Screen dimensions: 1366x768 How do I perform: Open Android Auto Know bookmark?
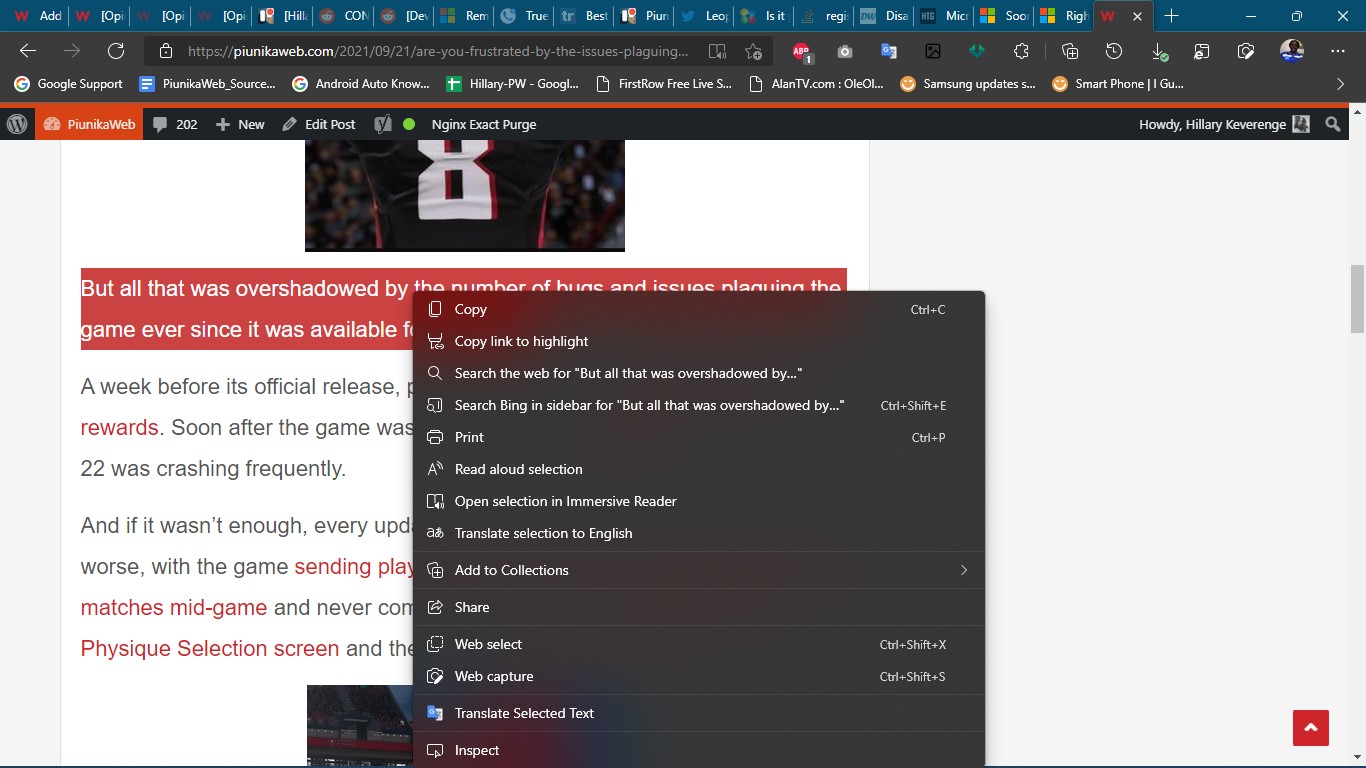(x=360, y=84)
